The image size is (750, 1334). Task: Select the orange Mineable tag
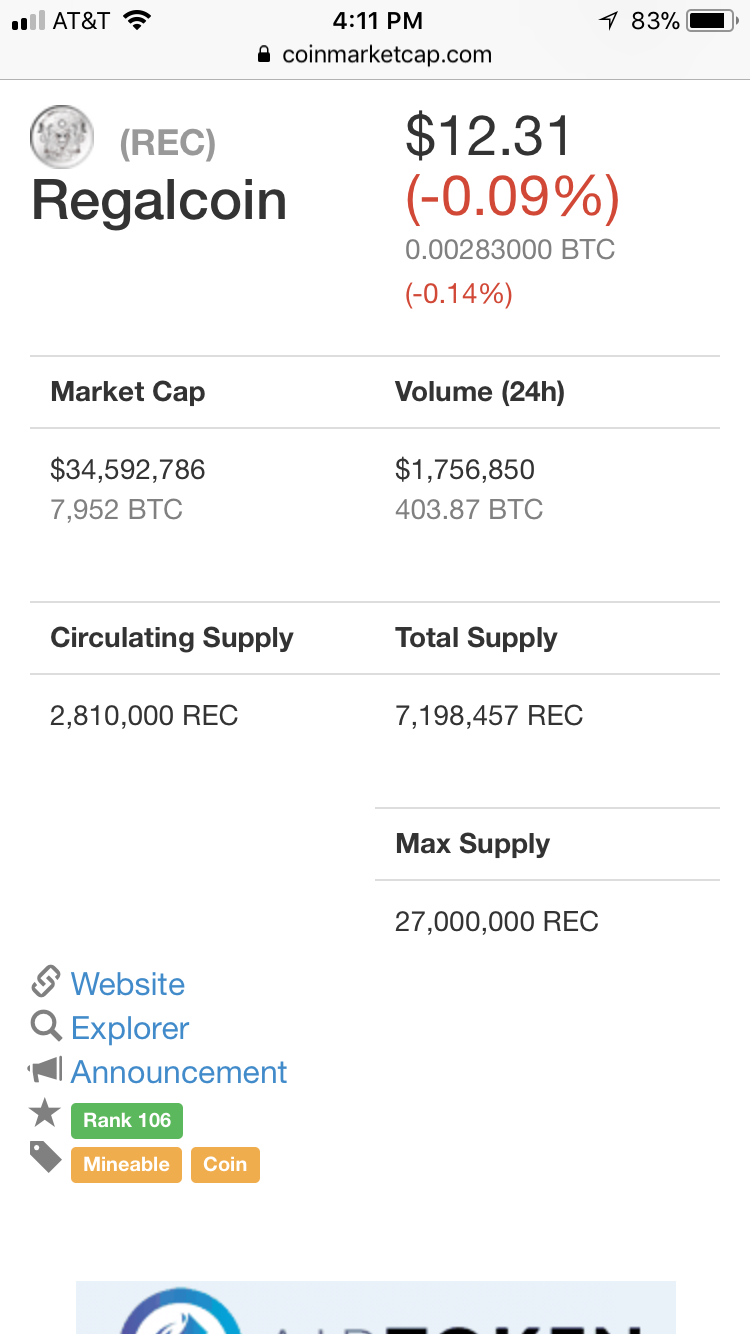click(126, 1164)
